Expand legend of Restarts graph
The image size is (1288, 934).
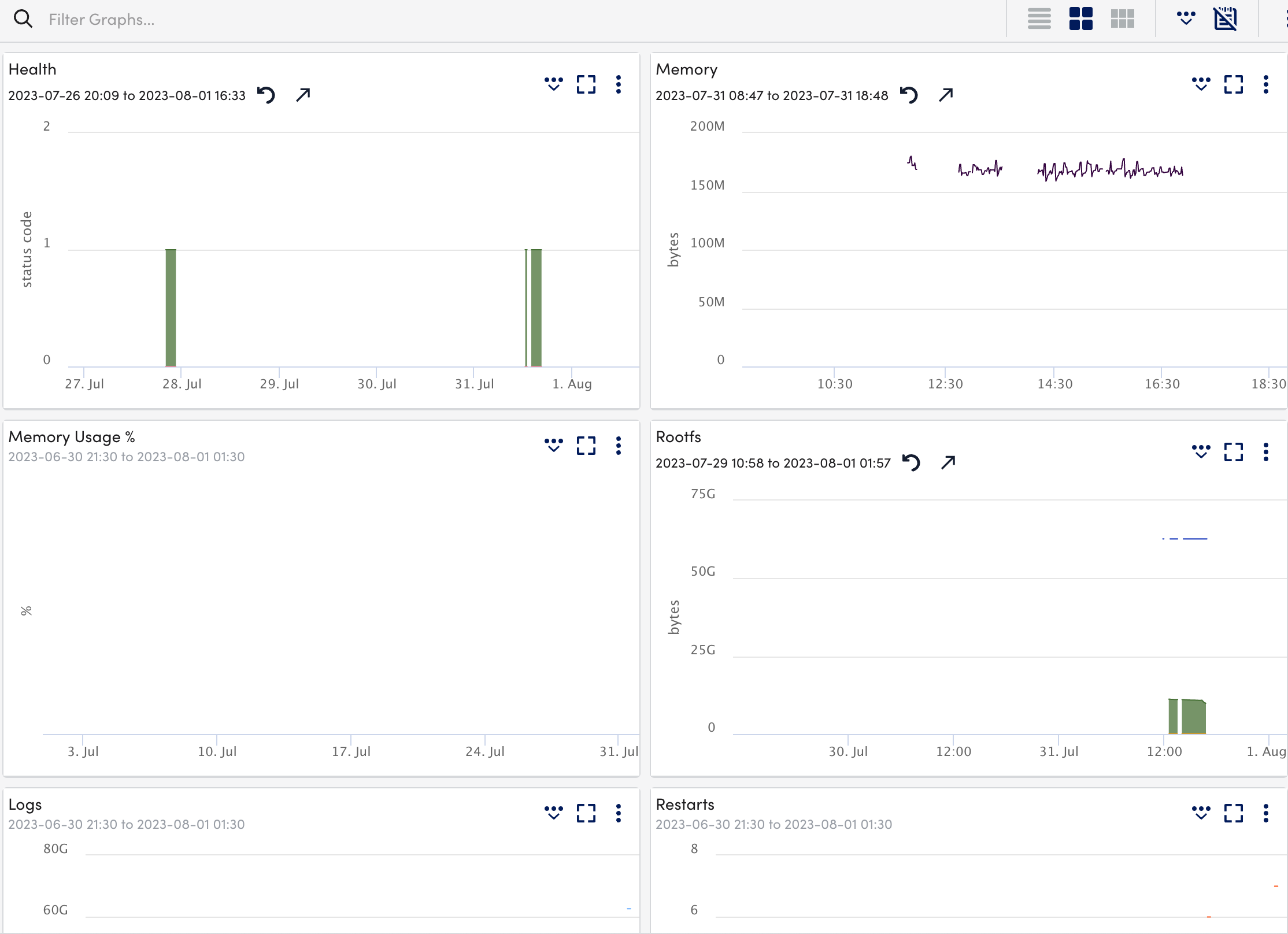(x=1201, y=813)
